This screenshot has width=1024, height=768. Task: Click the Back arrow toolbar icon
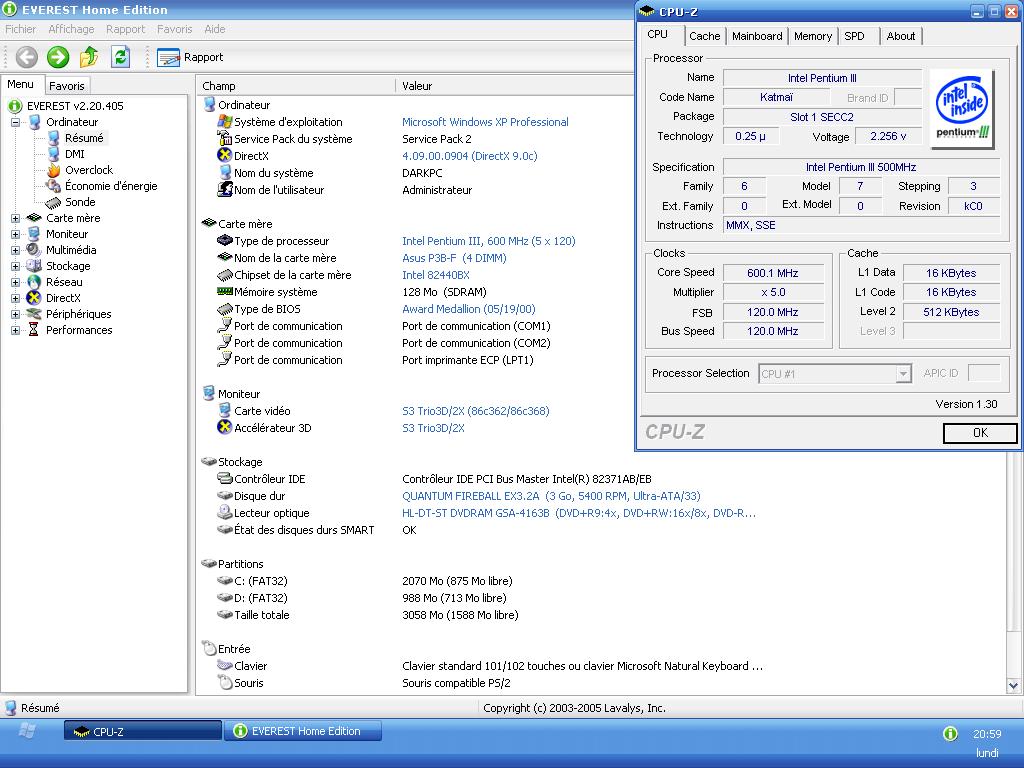(27, 57)
